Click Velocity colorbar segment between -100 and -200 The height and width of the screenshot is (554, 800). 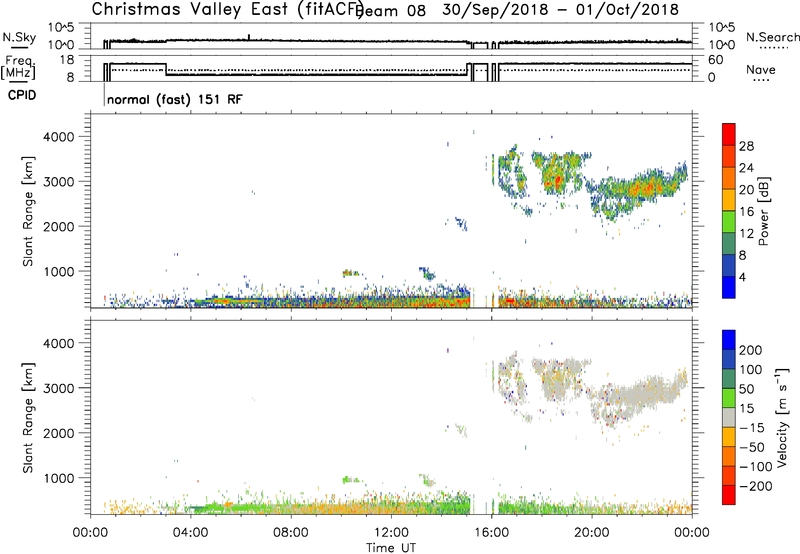[729, 475]
